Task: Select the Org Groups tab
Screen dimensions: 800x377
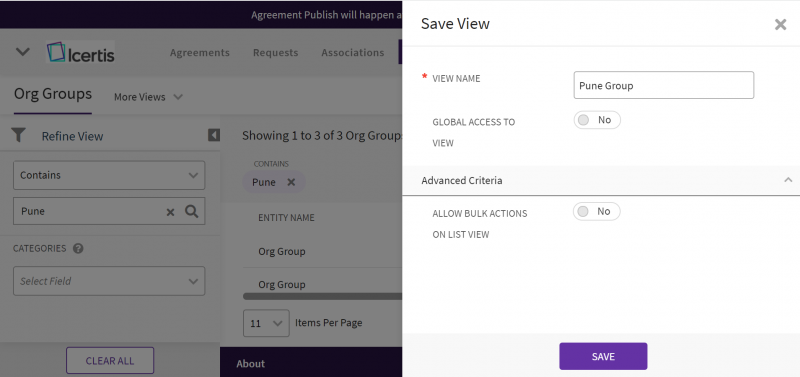Action: (53, 94)
